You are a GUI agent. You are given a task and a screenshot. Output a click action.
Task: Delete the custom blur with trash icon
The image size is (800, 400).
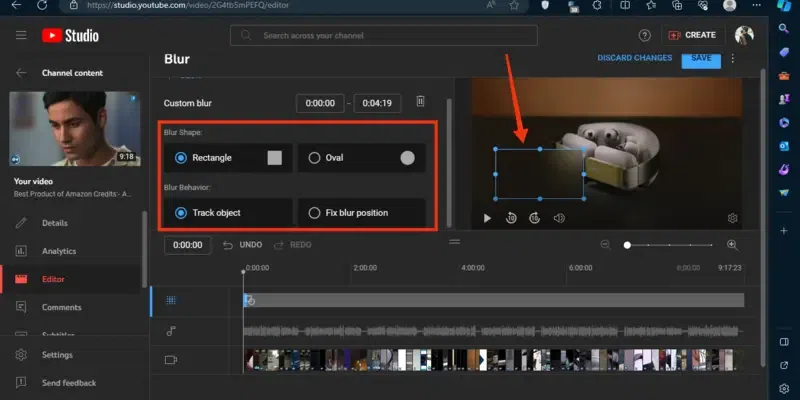coord(420,102)
